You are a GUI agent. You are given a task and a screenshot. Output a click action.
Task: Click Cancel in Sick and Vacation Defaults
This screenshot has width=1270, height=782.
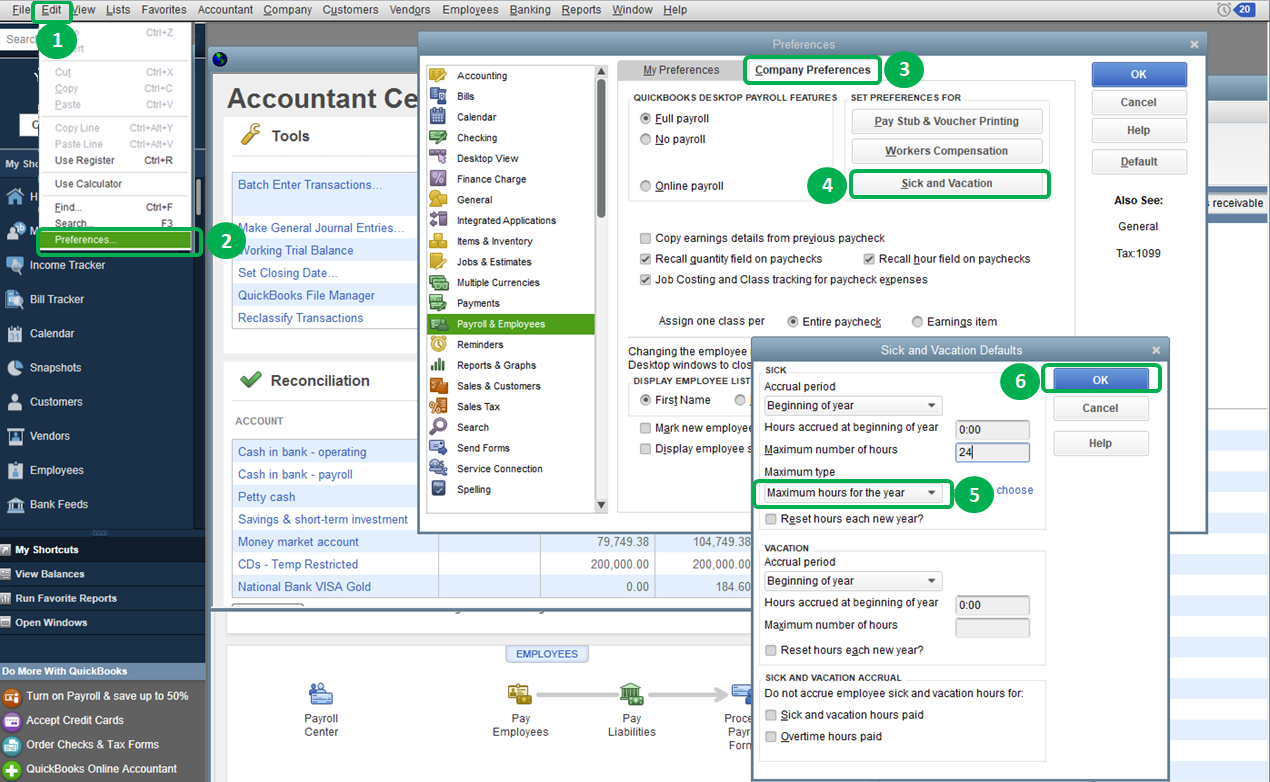tap(1100, 408)
